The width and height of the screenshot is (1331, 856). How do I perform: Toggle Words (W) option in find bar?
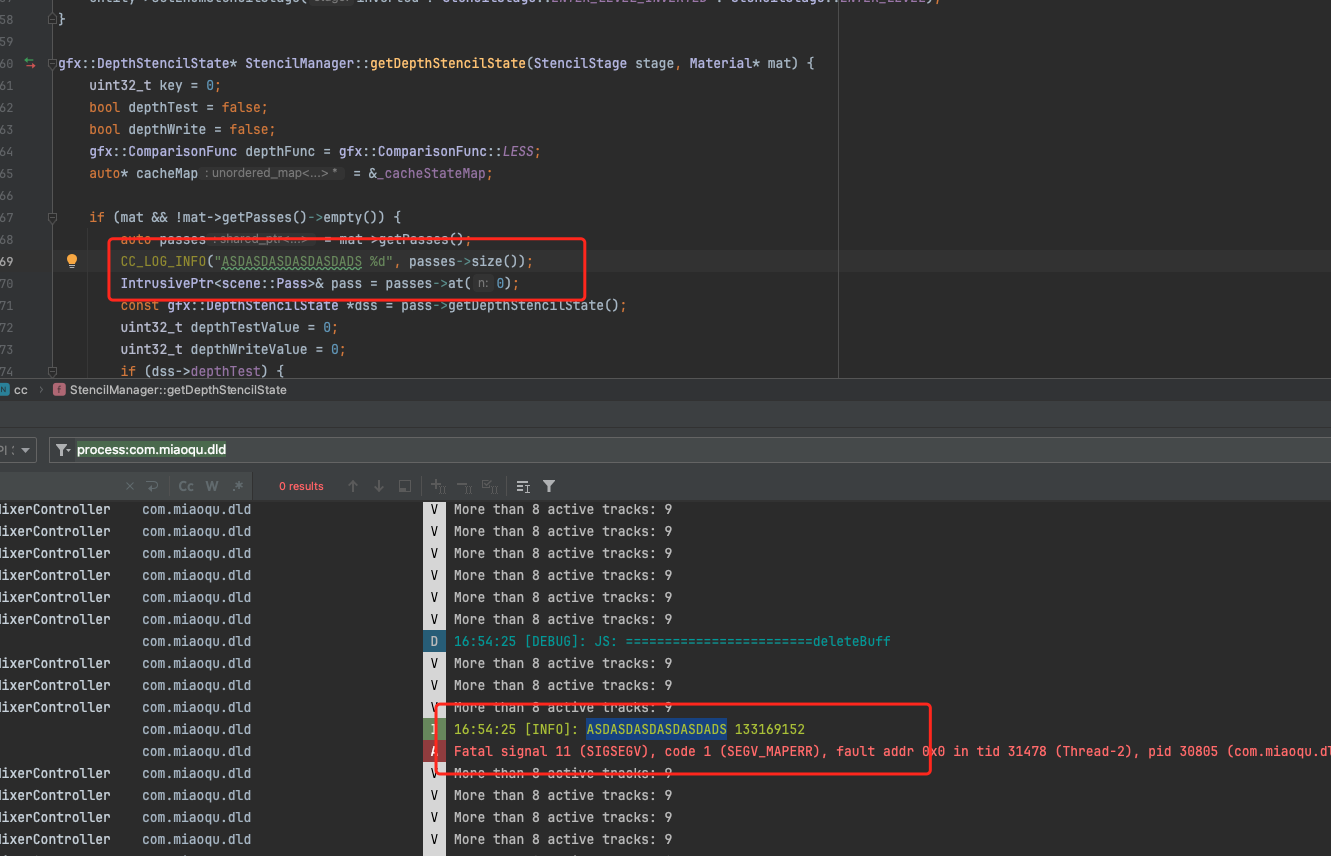[212, 486]
